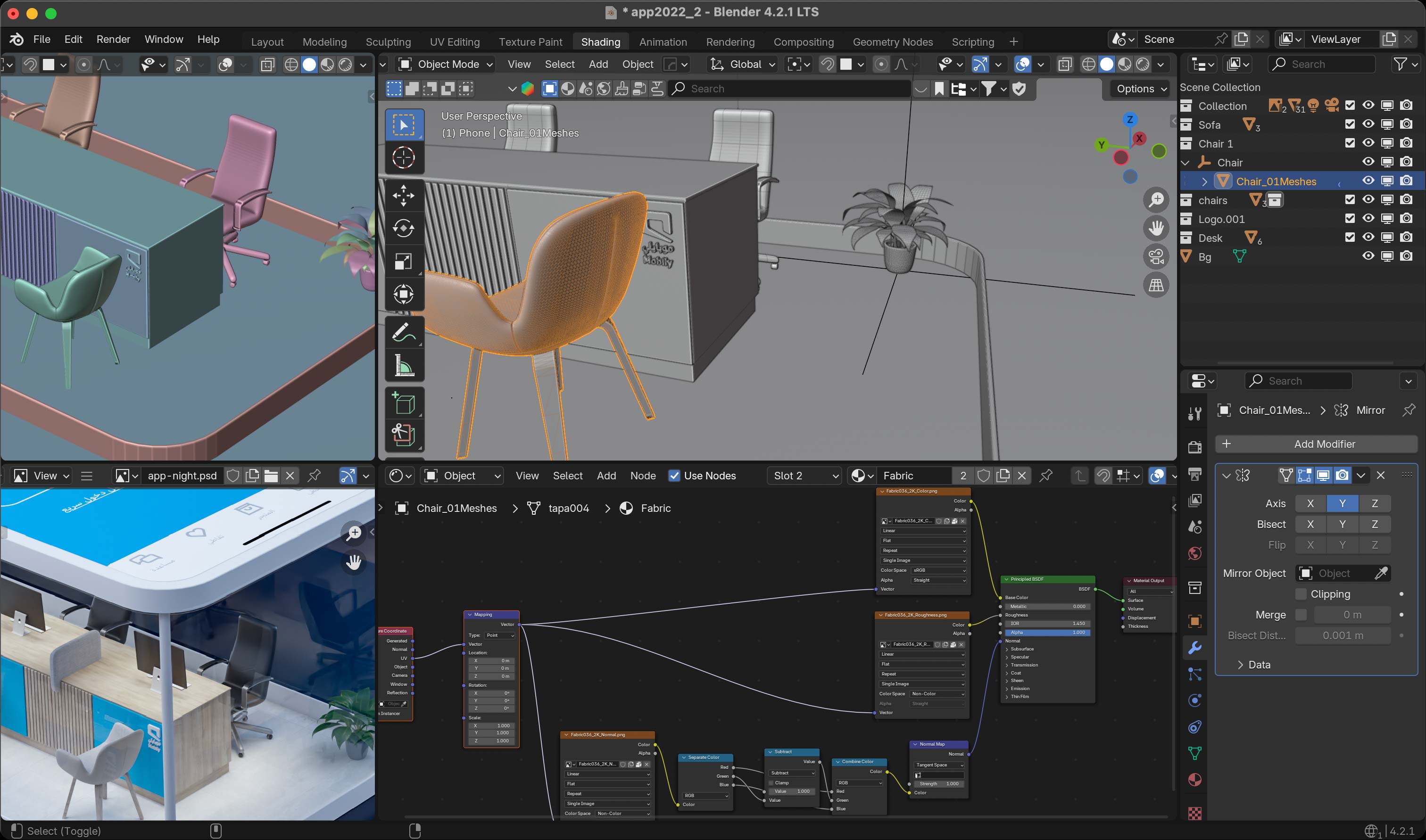
Task: Select the Annotate pencil tool
Action: pyautogui.click(x=403, y=332)
